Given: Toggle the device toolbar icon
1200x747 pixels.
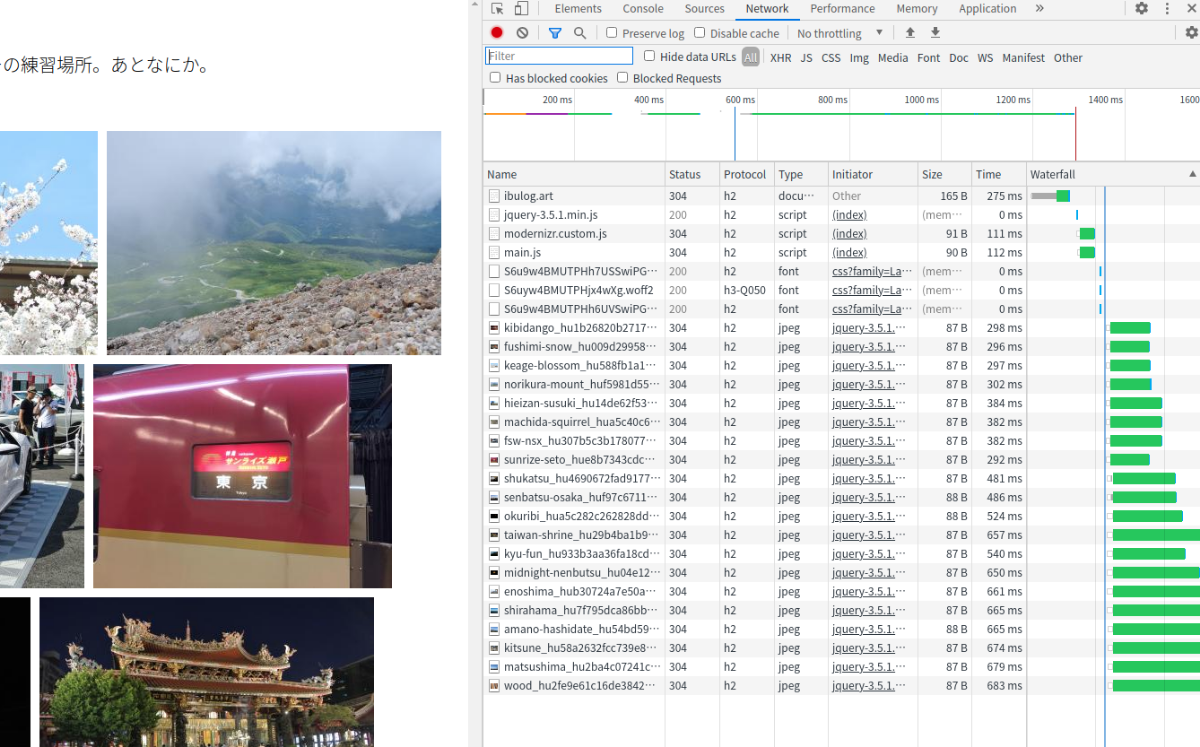Looking at the screenshot, I should click(x=521, y=9).
